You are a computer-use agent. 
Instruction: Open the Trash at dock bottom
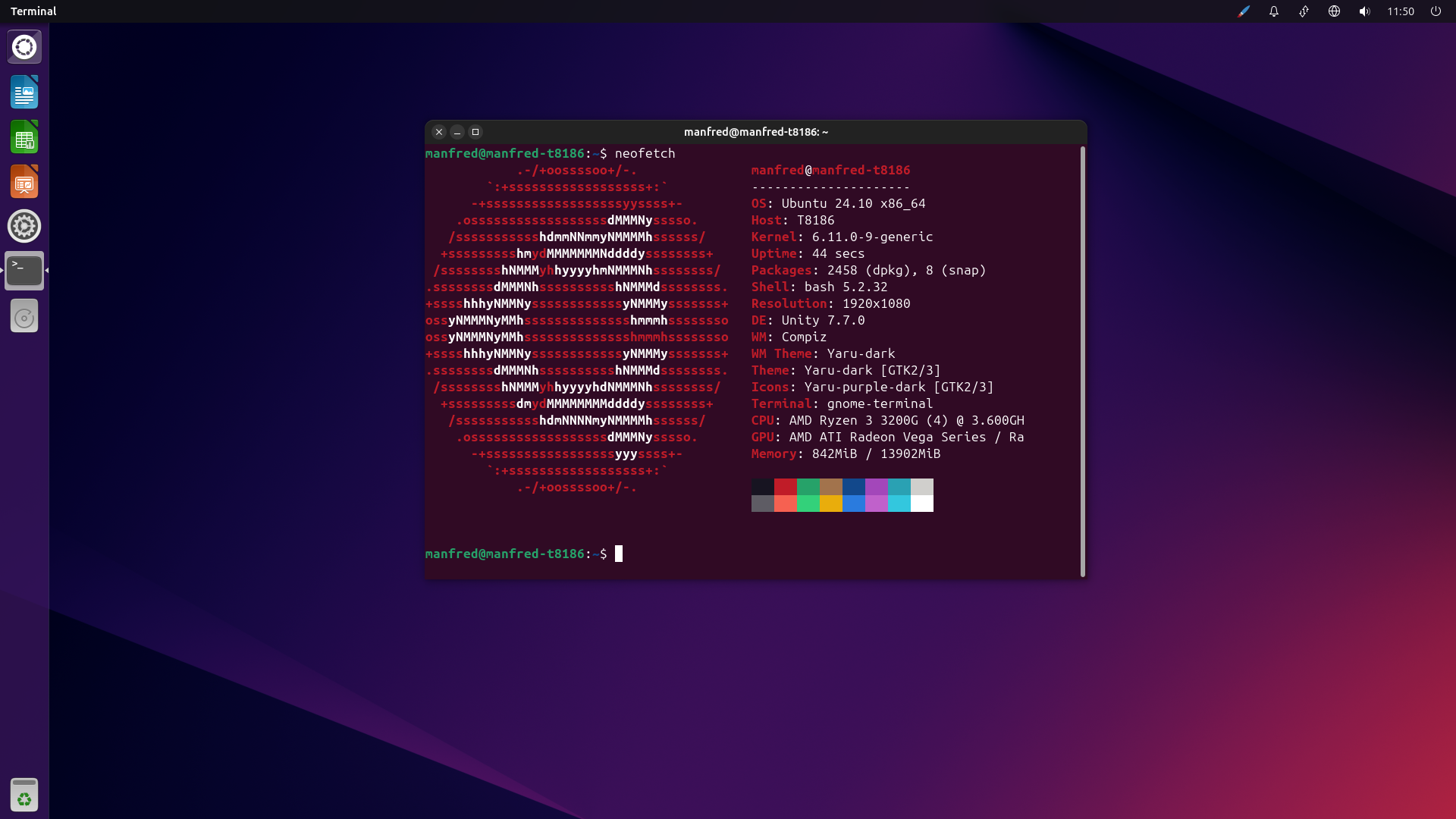24,795
